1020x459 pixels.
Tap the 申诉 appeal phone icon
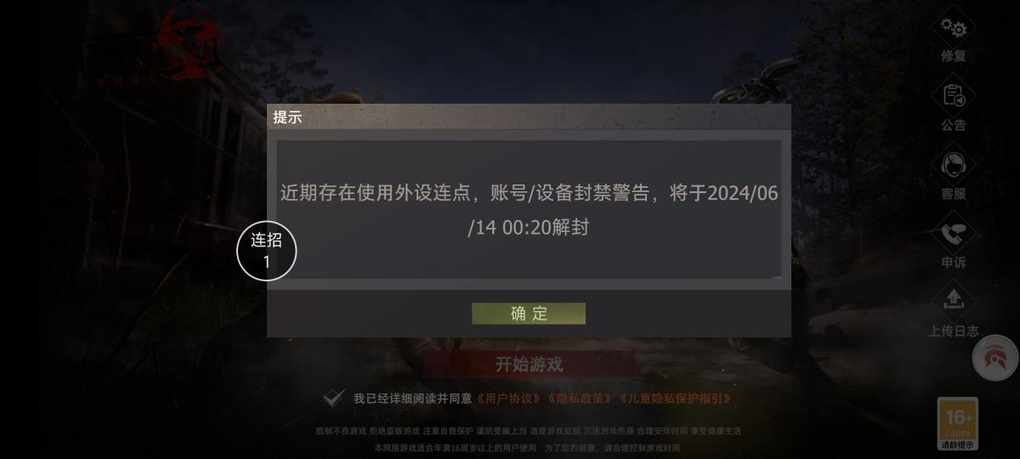pos(954,233)
